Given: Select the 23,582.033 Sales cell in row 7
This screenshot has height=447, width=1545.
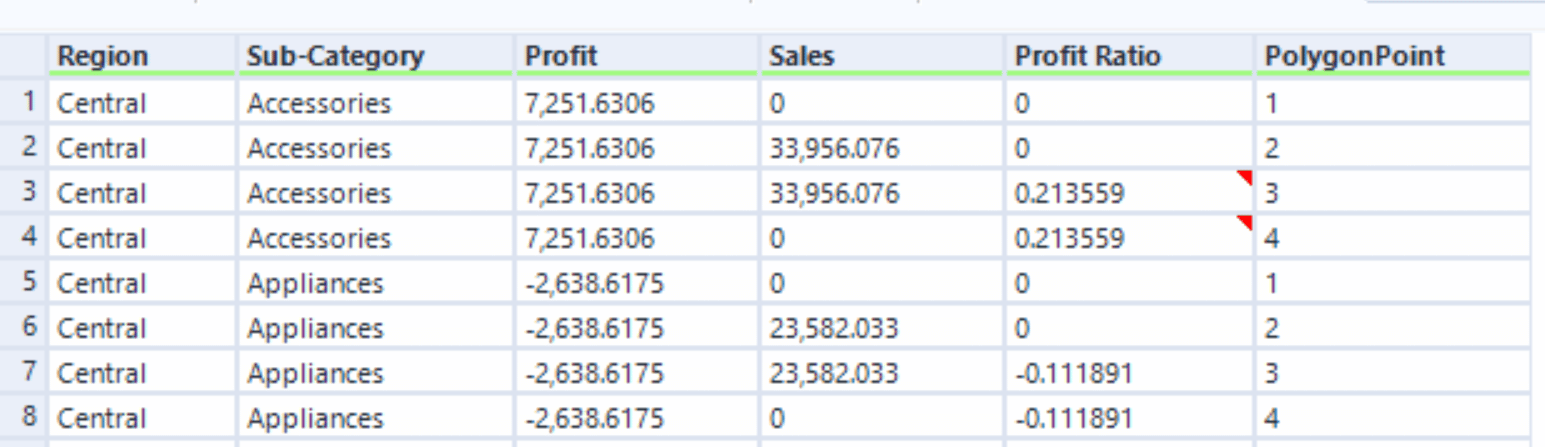Looking at the screenshot, I should click(x=882, y=374).
